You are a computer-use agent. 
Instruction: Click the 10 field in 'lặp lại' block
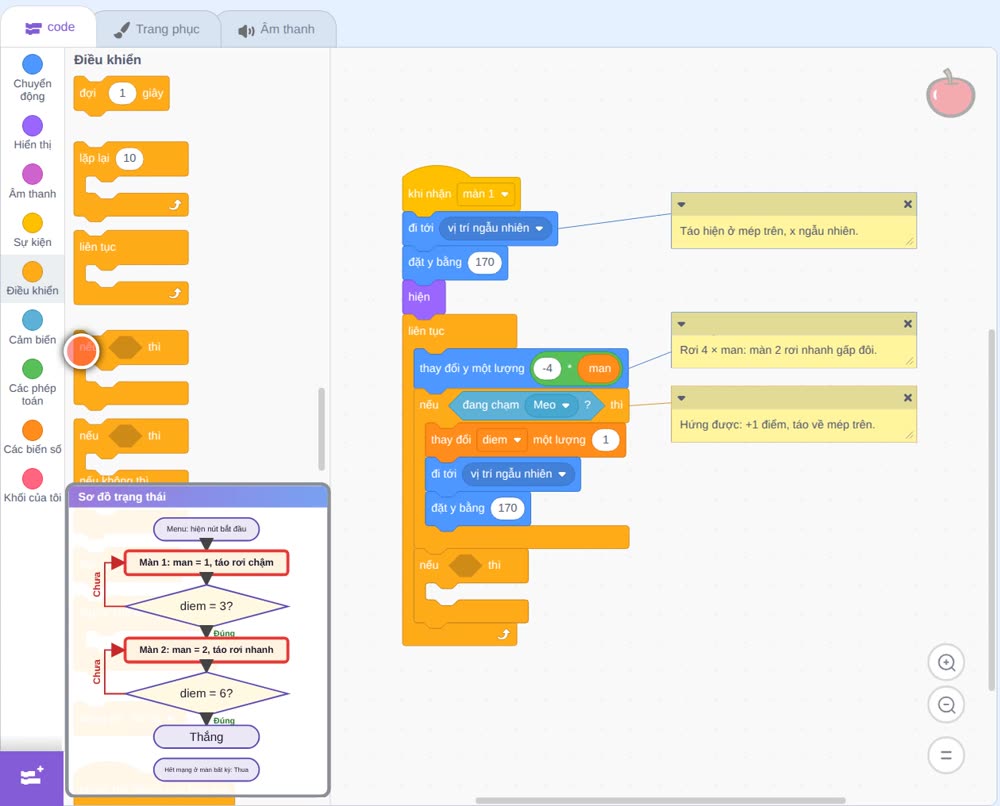click(x=129, y=158)
